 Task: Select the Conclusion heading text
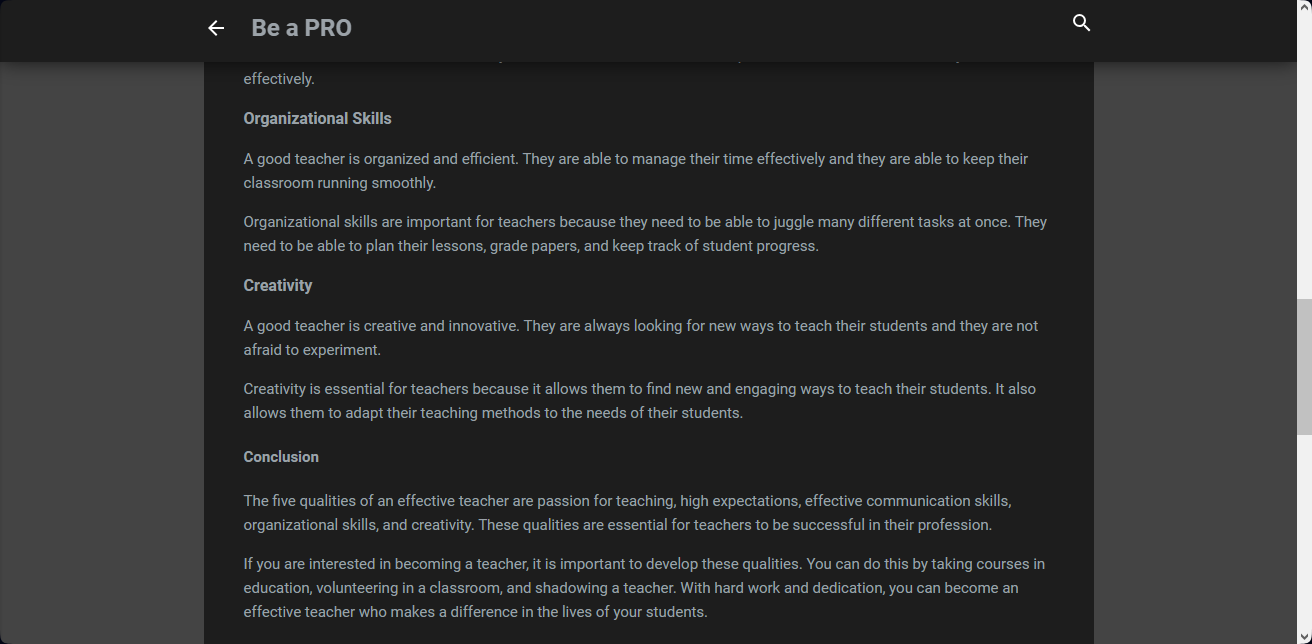point(281,456)
